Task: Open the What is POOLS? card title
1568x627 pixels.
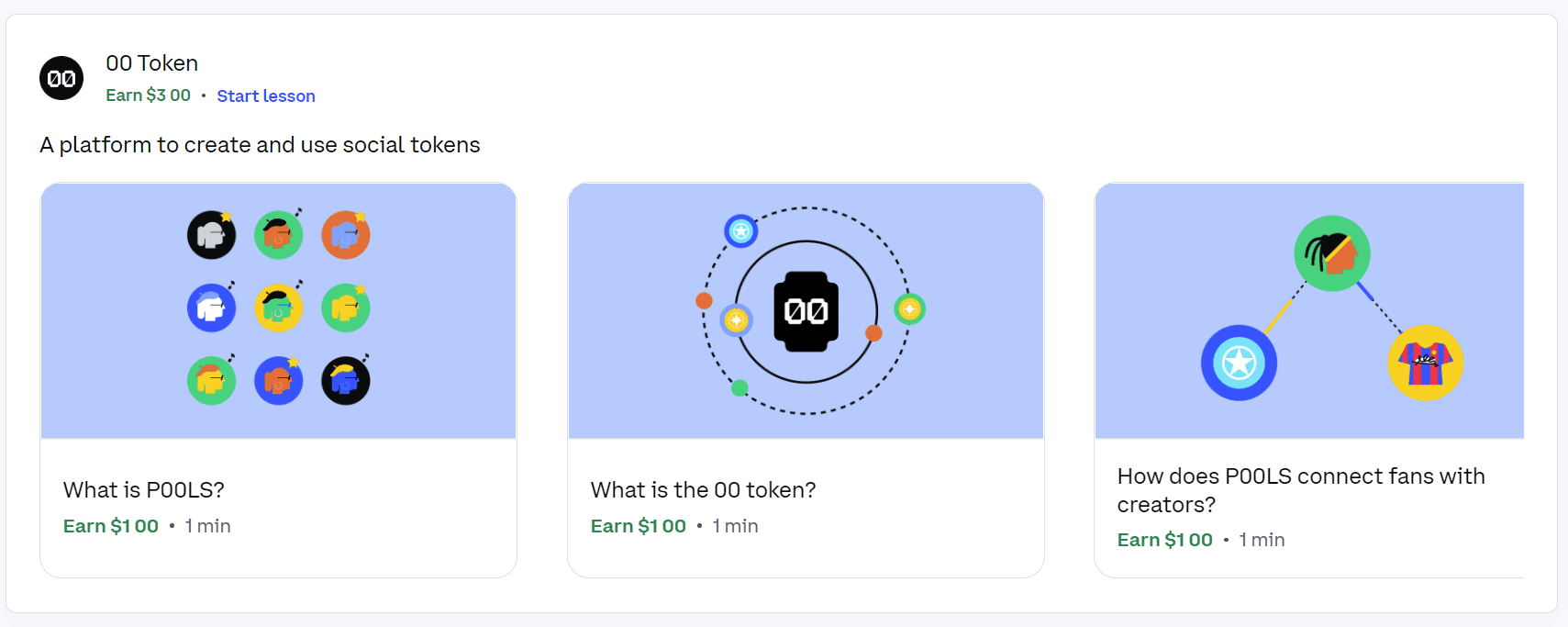Action: pos(144,490)
